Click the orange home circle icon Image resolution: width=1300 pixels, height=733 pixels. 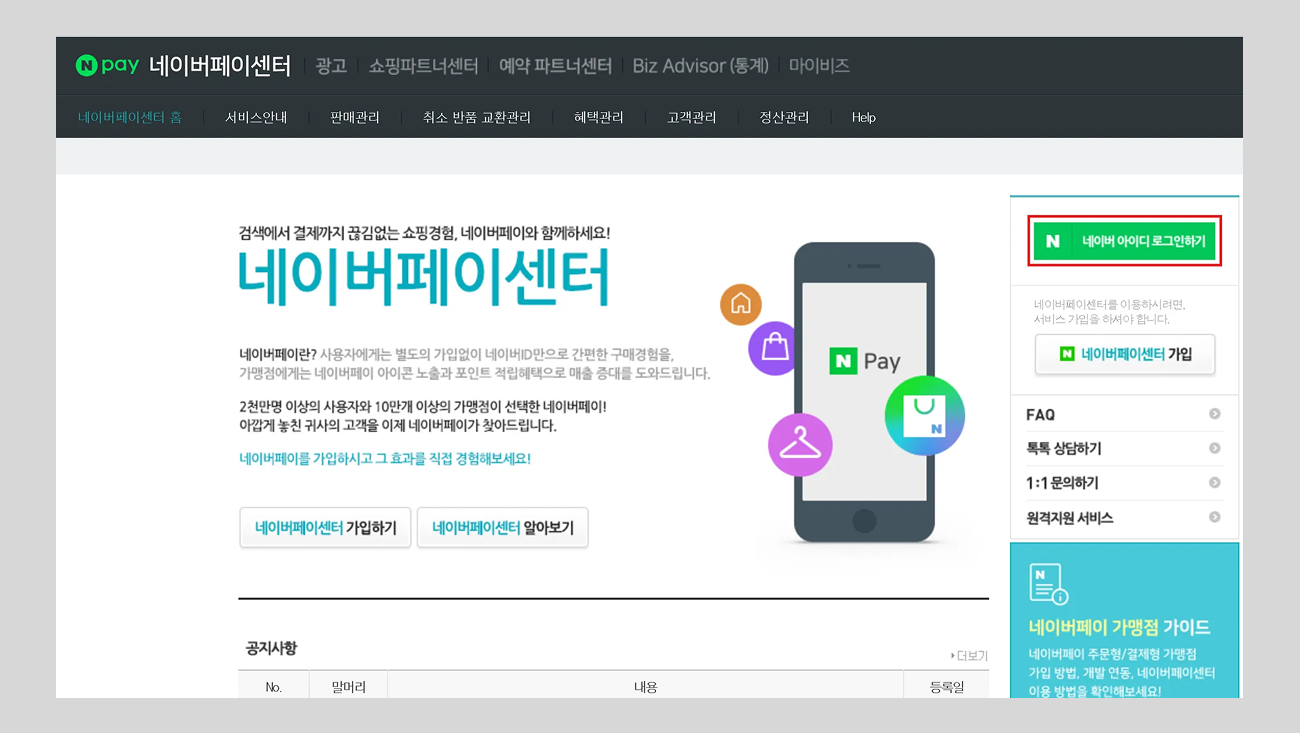[741, 305]
